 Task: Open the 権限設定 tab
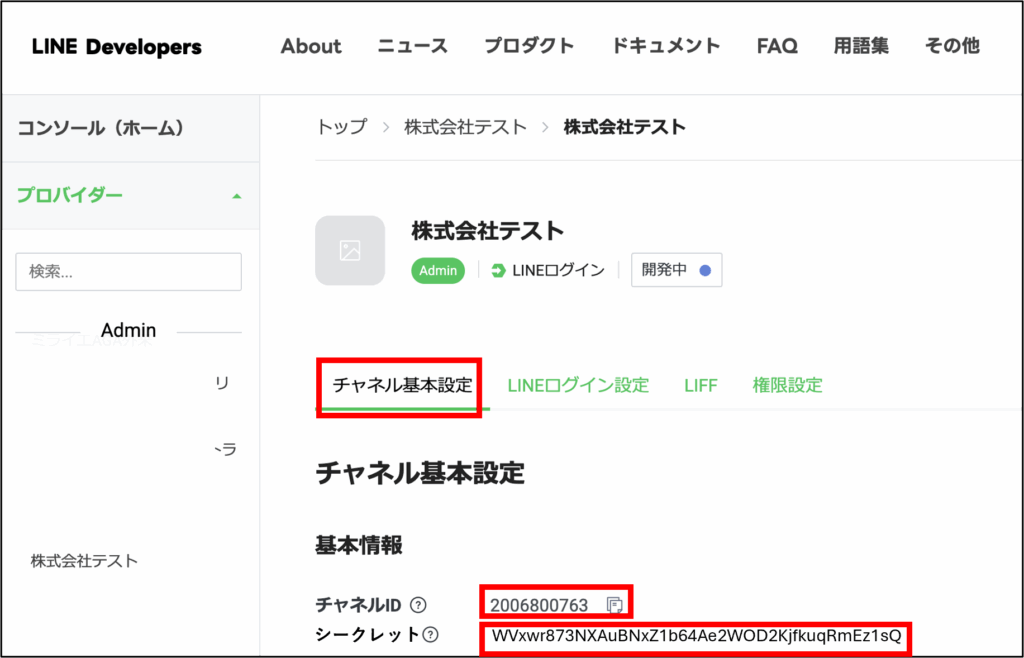coord(787,385)
